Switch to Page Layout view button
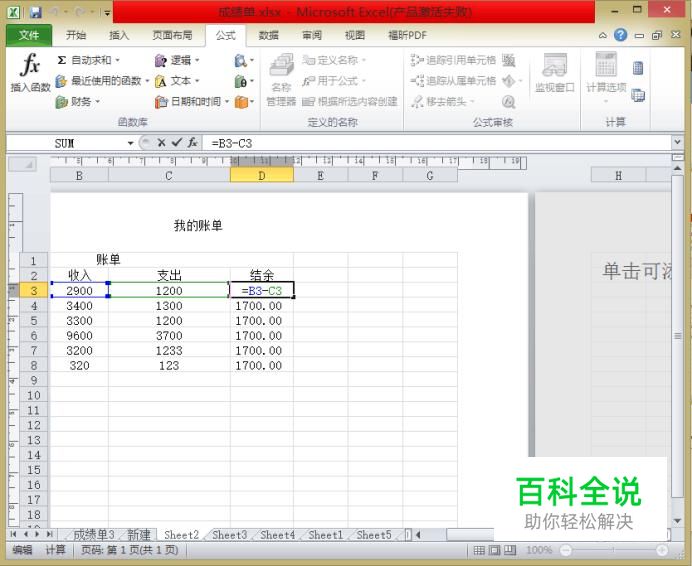The width and height of the screenshot is (692, 566). tap(495, 550)
